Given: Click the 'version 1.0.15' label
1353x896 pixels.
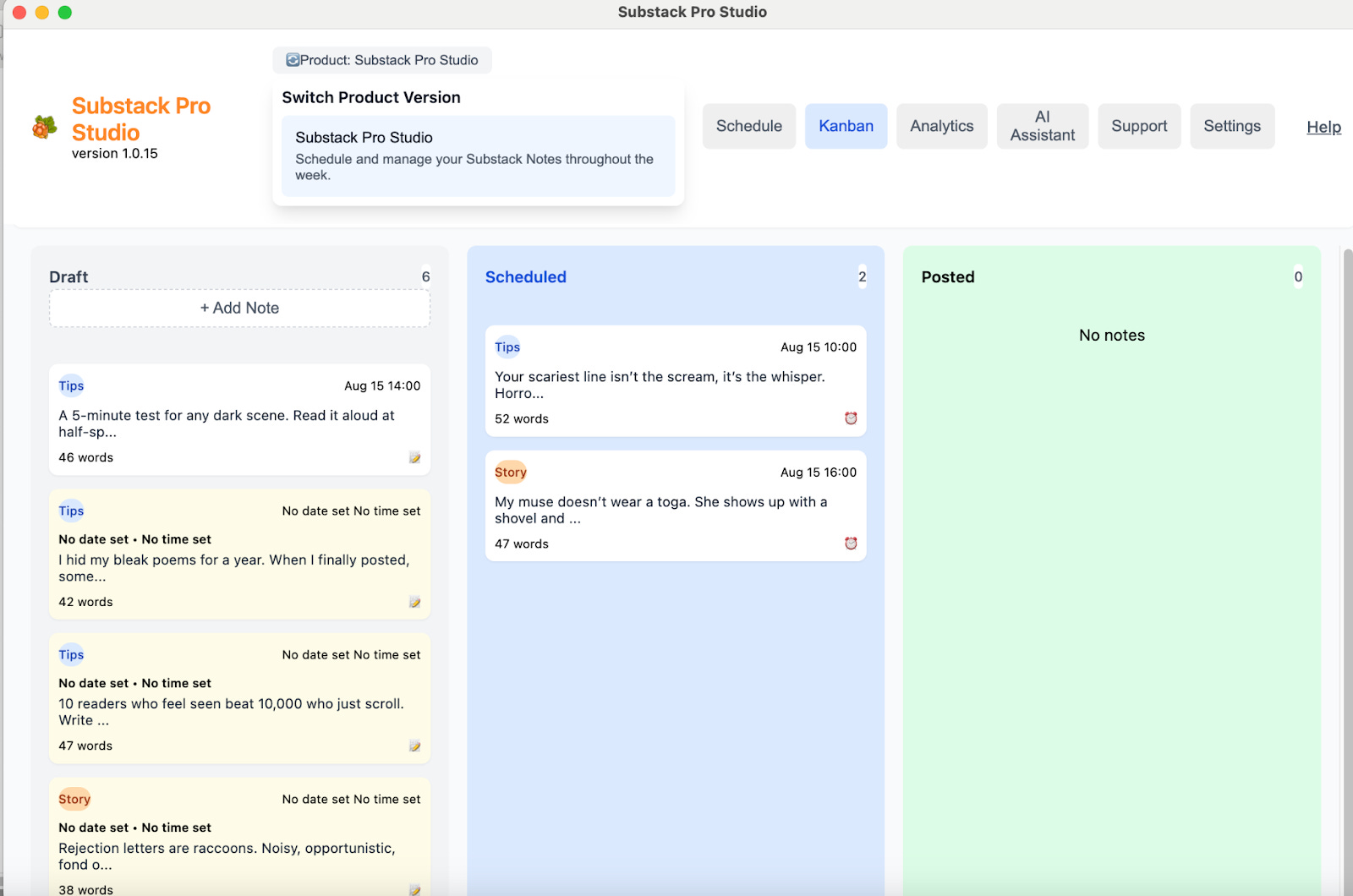Looking at the screenshot, I should pyautogui.click(x=115, y=154).
